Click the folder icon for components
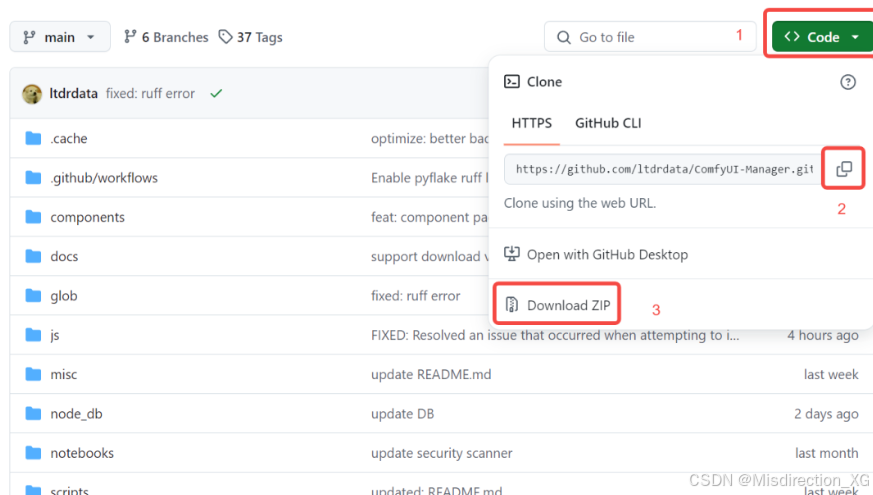This screenshot has height=495, width=873. click(x=33, y=217)
